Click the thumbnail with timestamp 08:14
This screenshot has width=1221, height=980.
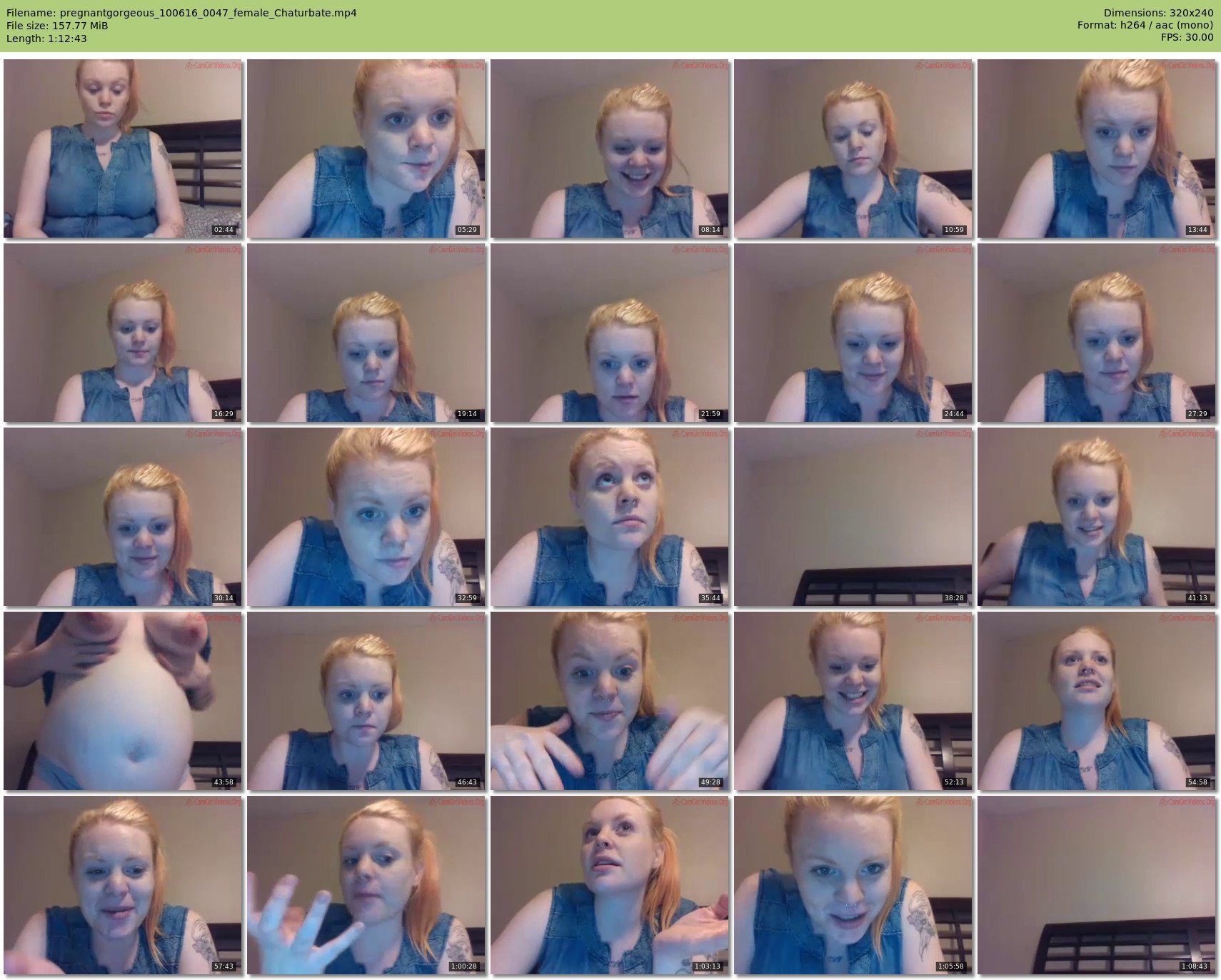tap(610, 148)
